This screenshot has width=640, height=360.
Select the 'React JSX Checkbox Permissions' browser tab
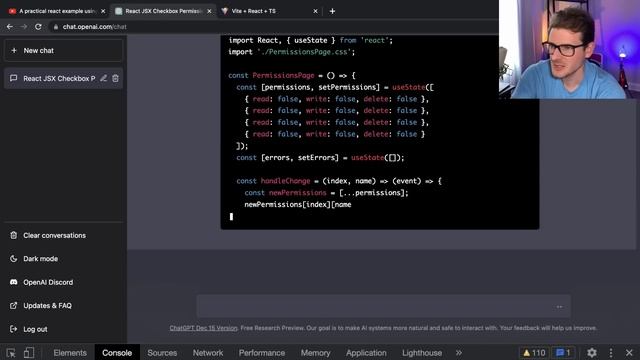tap(163, 11)
